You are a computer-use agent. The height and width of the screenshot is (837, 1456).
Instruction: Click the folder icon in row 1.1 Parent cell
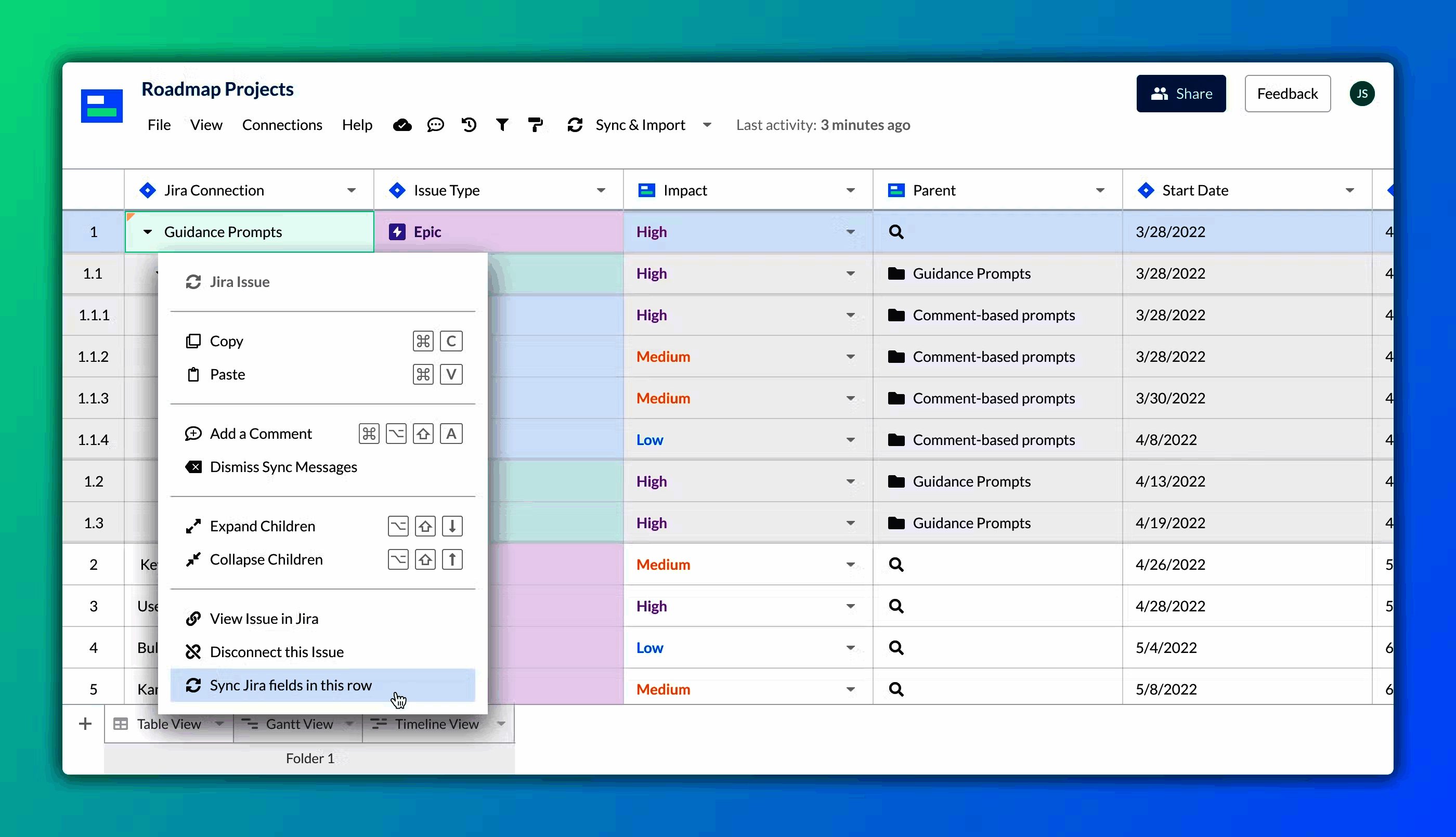pos(896,273)
